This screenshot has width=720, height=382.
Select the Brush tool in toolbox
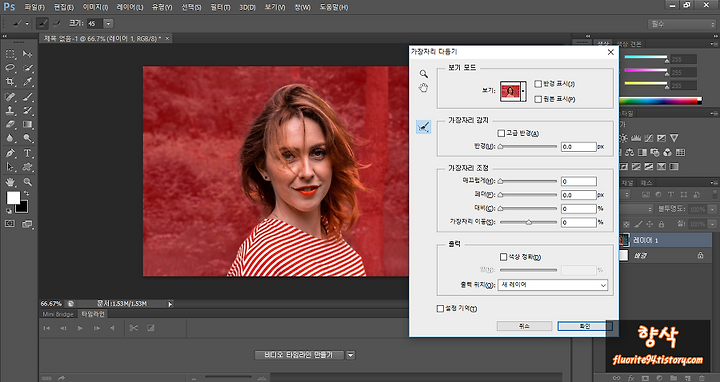tap(28, 97)
